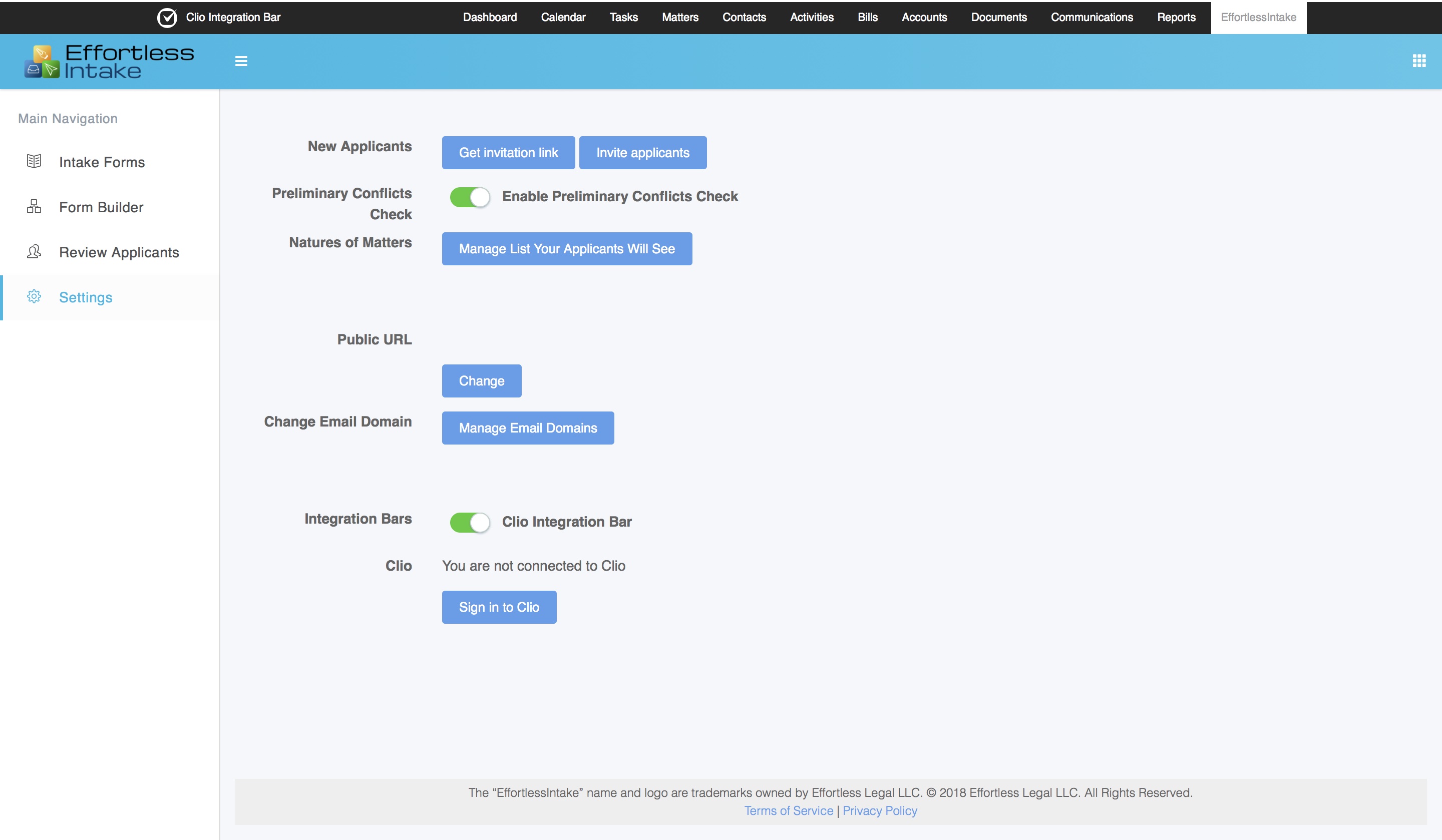
Task: Click the Review Applicants people icon
Action: click(x=34, y=252)
